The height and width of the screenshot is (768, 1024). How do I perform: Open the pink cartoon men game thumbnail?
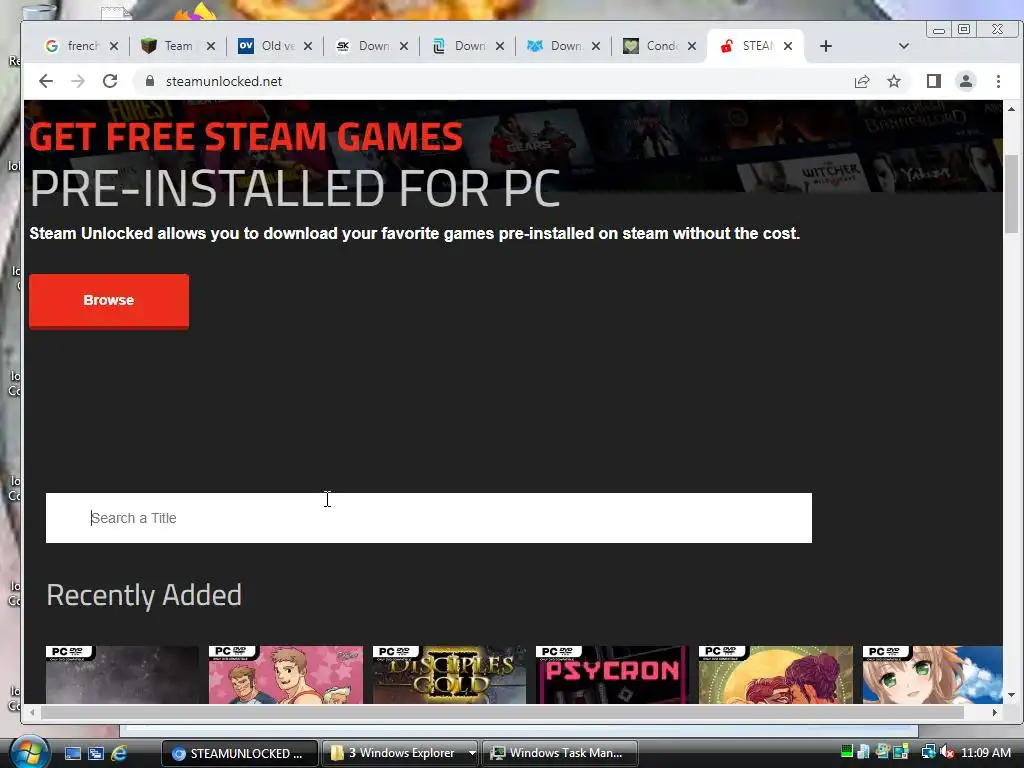coord(285,675)
